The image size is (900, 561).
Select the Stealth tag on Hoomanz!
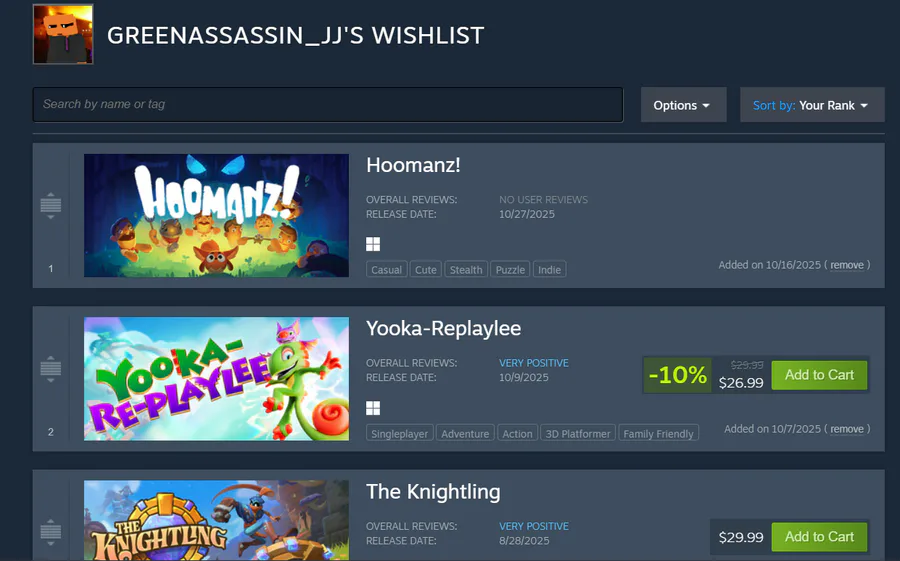coord(466,269)
